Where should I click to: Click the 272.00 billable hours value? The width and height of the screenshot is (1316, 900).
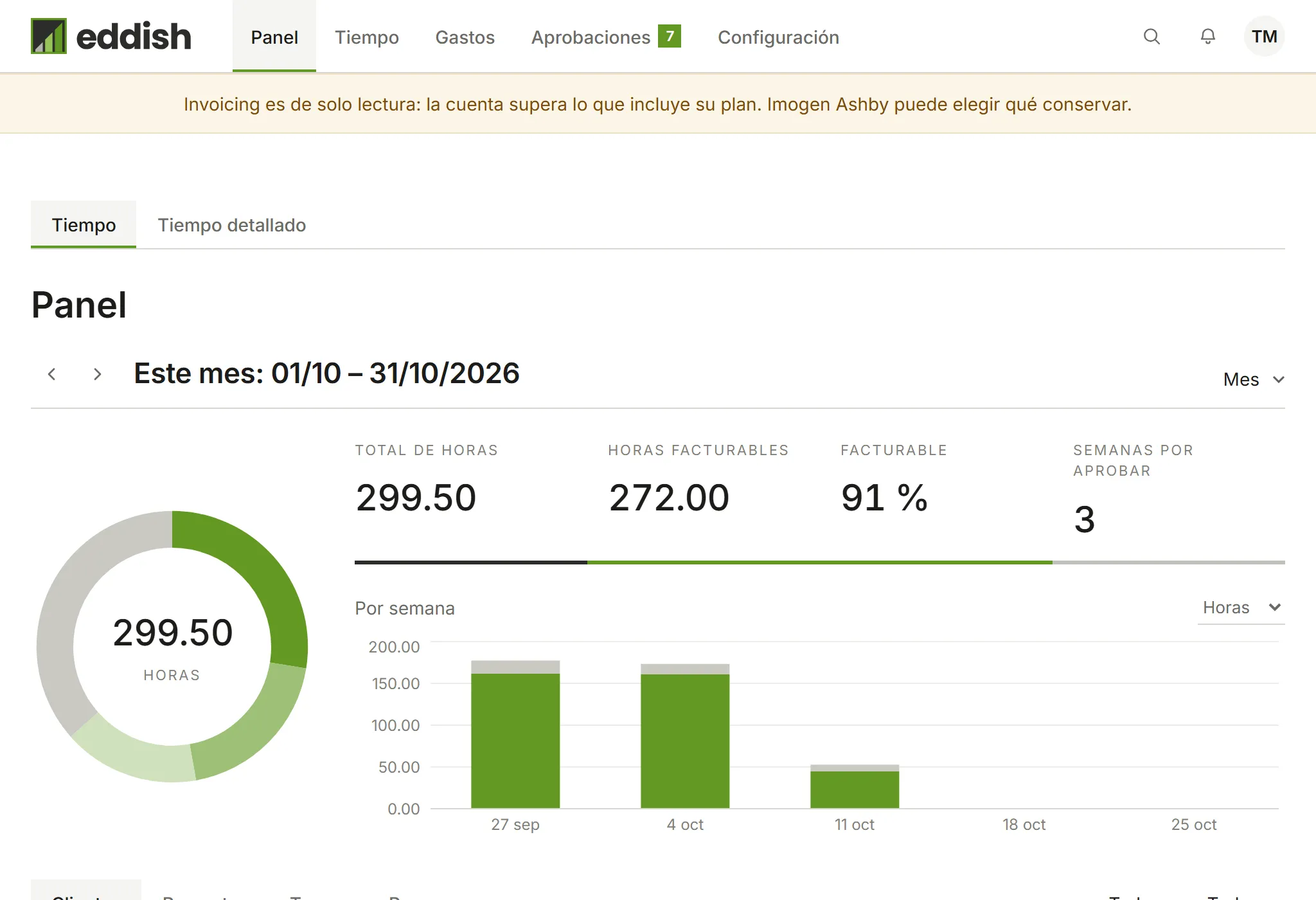[x=669, y=498]
